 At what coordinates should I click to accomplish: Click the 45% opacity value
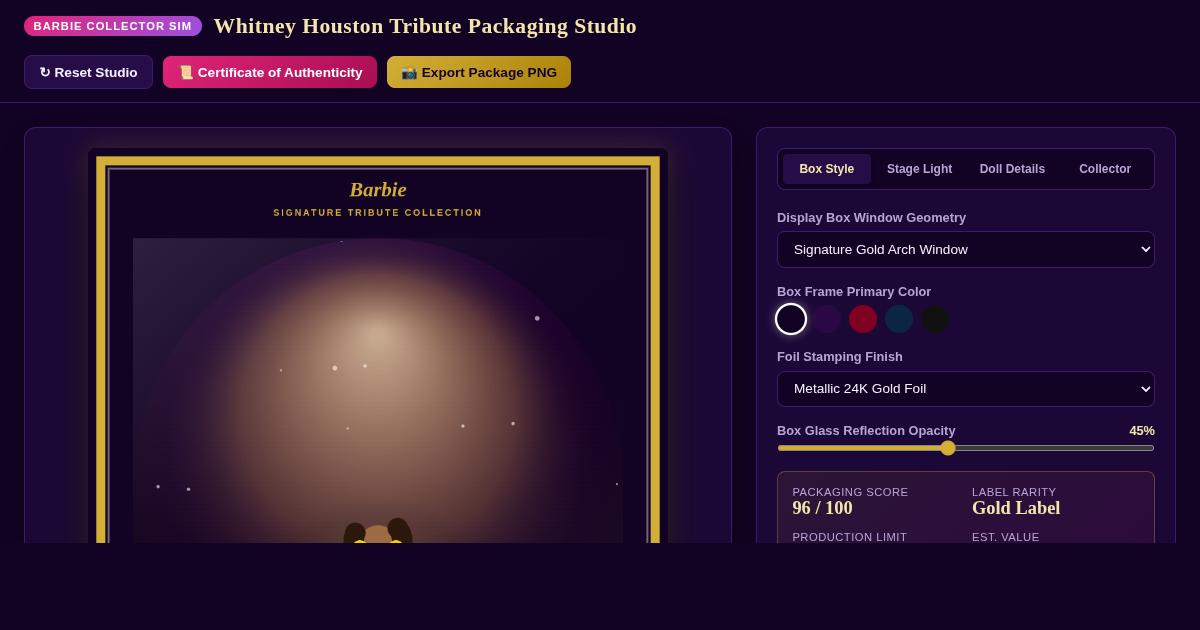(x=1142, y=430)
